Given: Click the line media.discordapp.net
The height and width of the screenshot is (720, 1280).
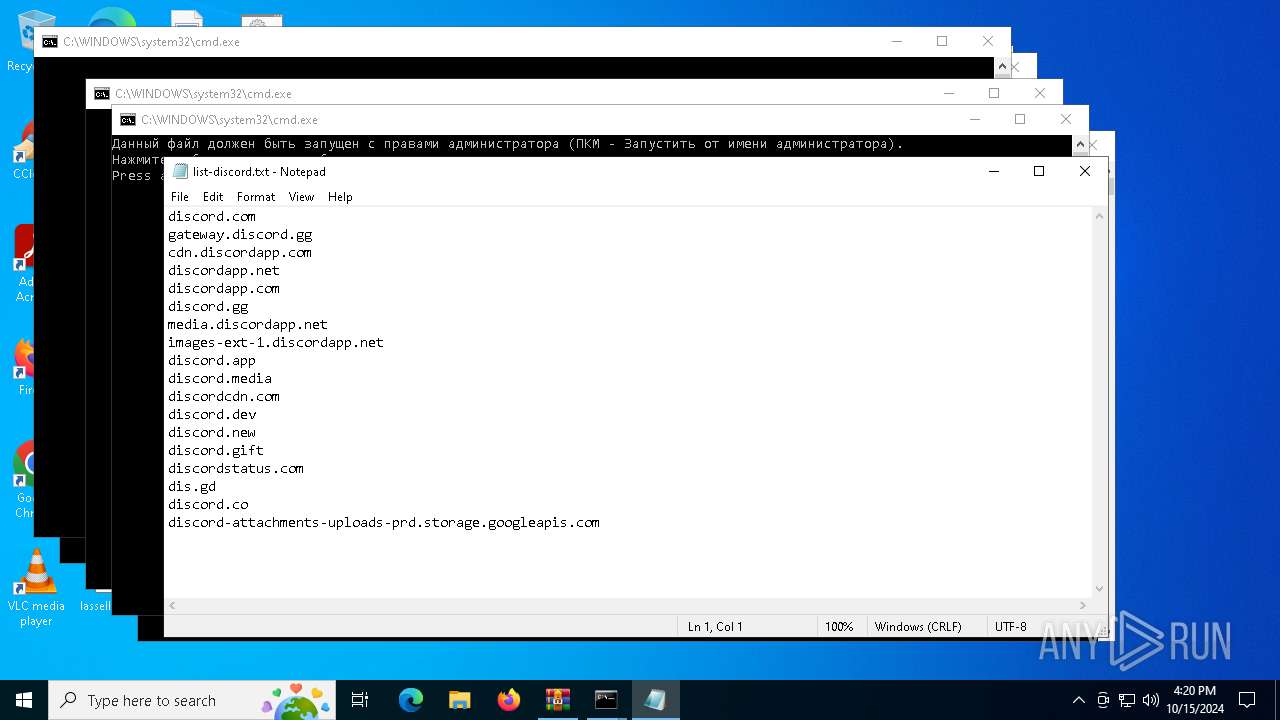Looking at the screenshot, I should (248, 324).
